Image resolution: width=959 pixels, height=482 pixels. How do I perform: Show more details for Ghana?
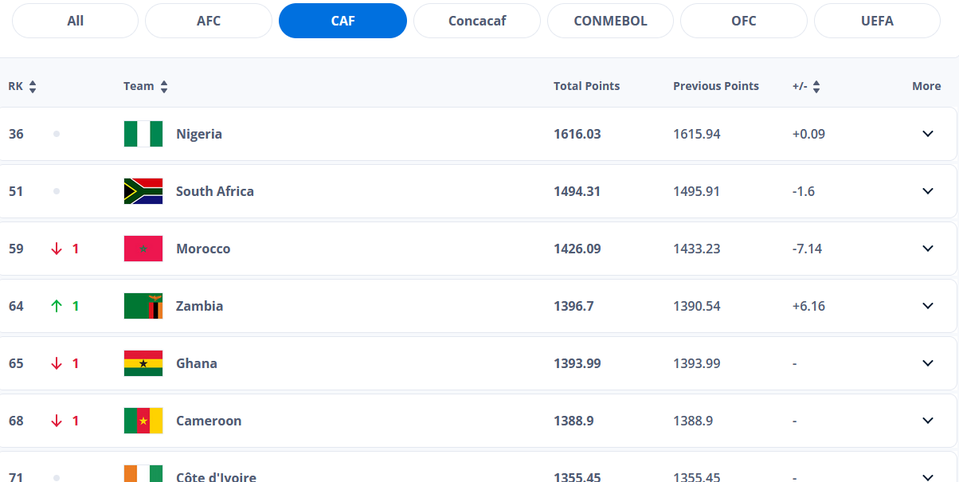927,363
